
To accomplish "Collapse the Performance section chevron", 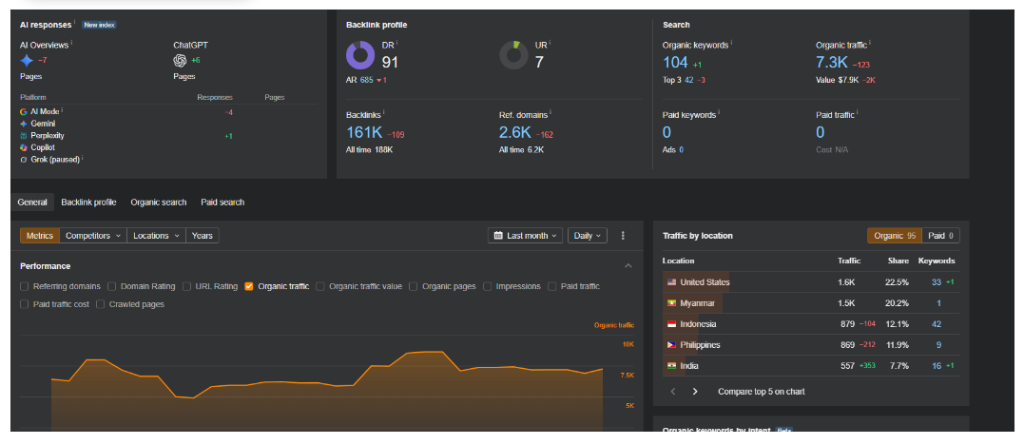I will coord(628,266).
